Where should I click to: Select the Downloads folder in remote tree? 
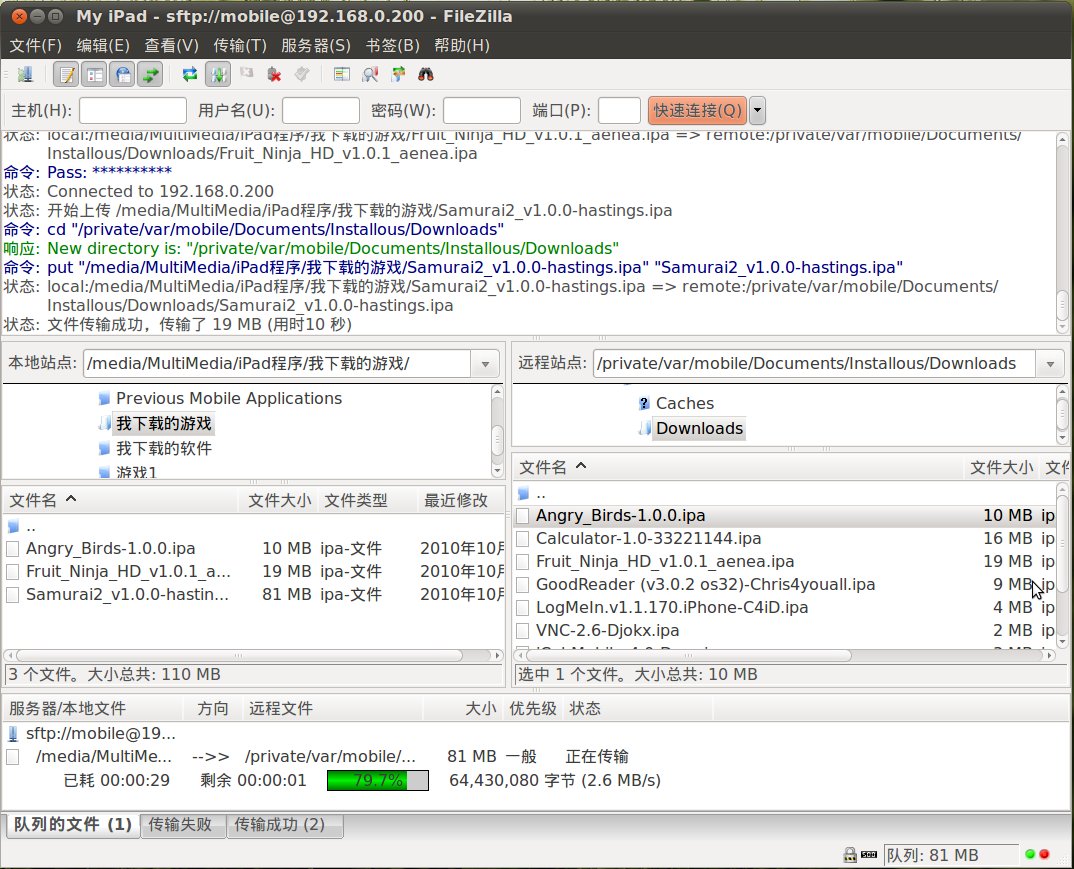pos(699,428)
